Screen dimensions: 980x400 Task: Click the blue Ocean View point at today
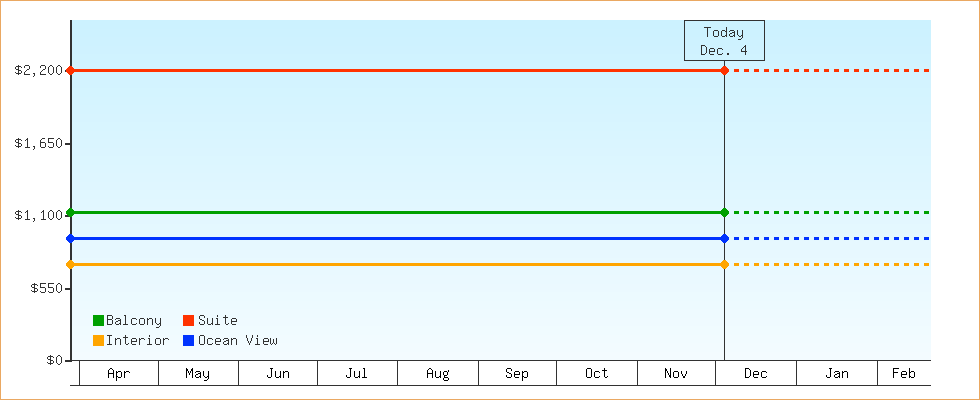coord(724,238)
